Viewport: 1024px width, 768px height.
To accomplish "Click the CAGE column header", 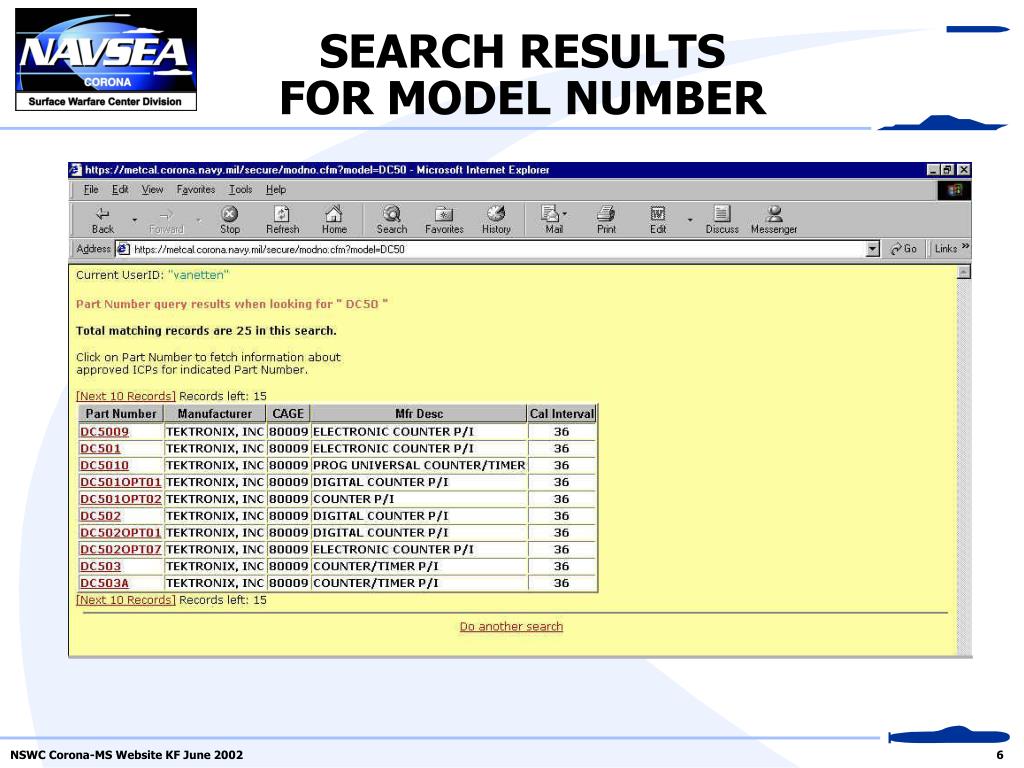I will click(x=288, y=414).
